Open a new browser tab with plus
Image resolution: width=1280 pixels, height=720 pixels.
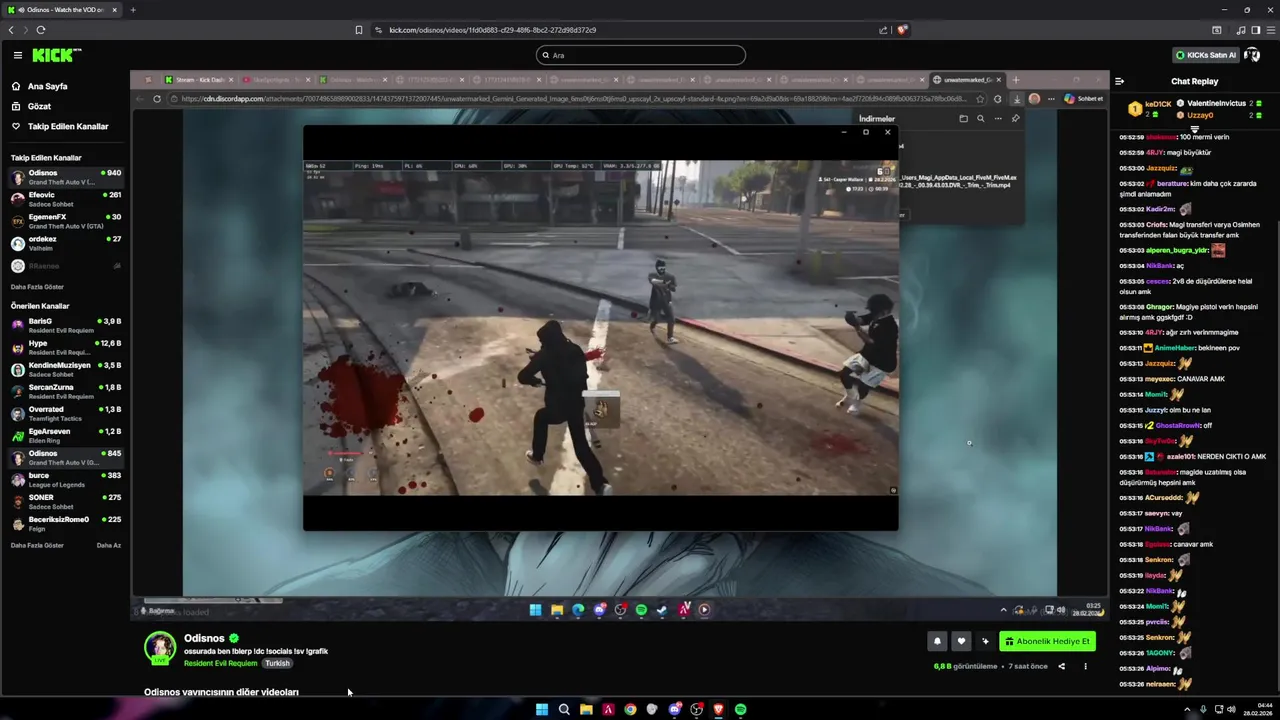pos(133,10)
